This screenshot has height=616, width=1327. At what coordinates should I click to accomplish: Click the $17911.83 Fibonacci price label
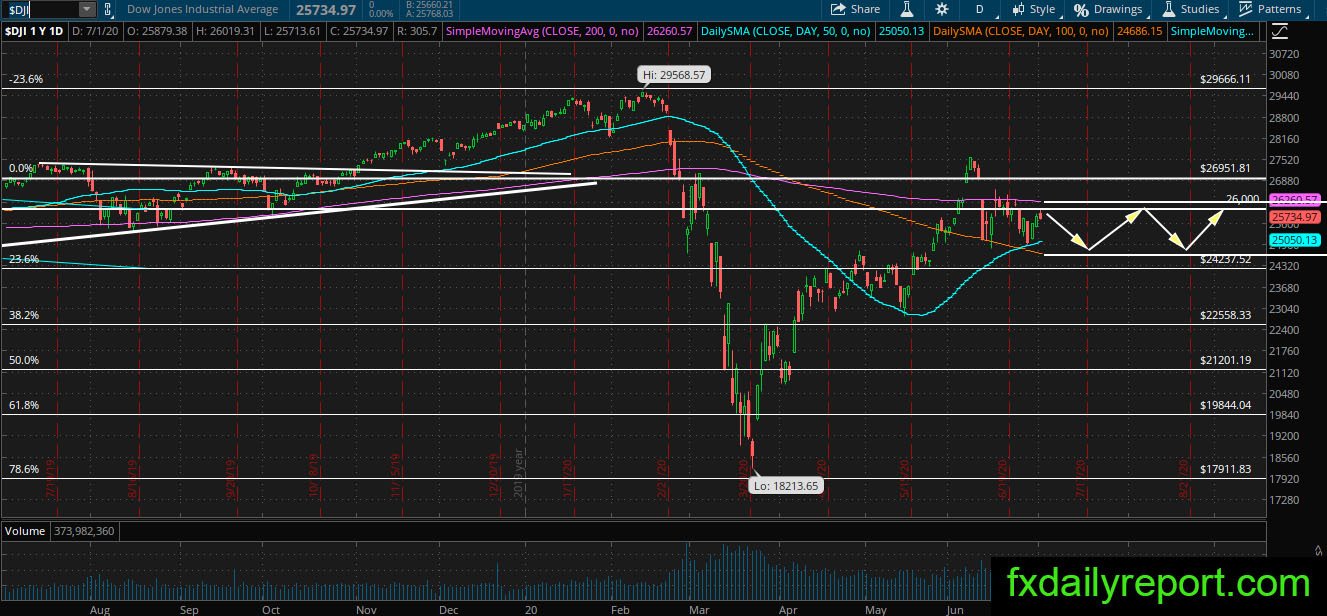point(1225,469)
